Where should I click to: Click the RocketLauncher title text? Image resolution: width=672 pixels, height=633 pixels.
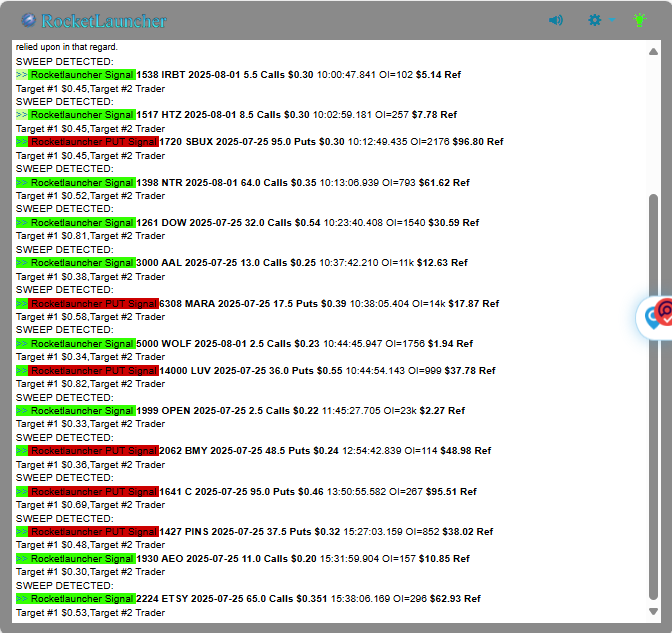[x=104, y=21]
